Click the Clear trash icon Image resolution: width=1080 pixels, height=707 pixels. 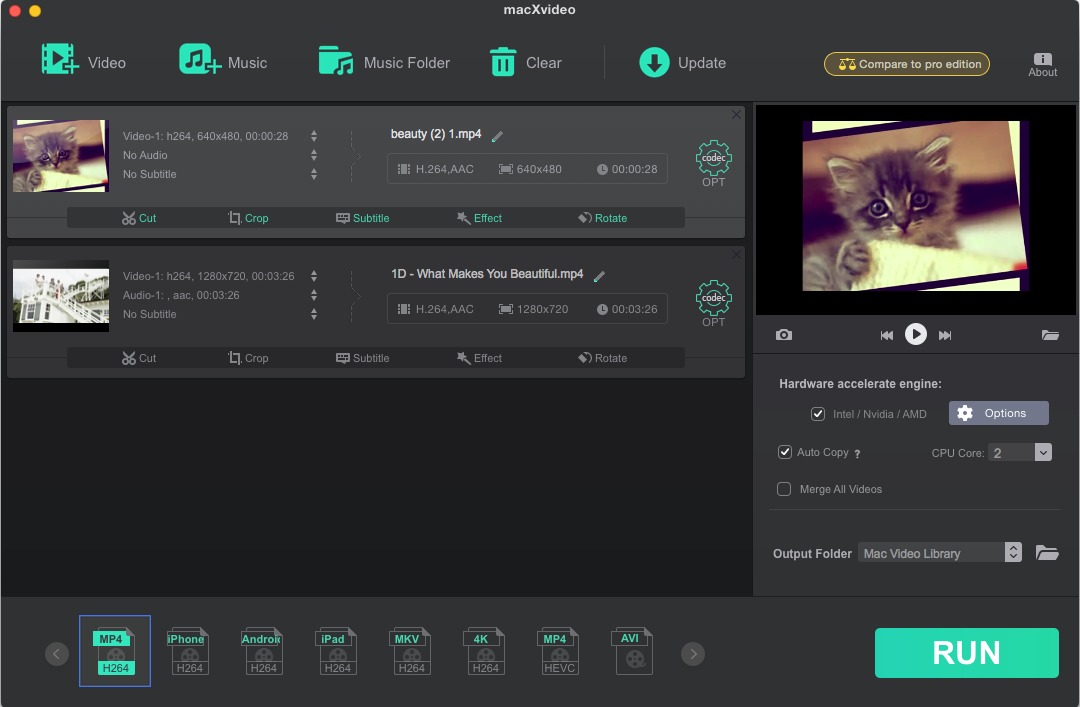pyautogui.click(x=502, y=62)
